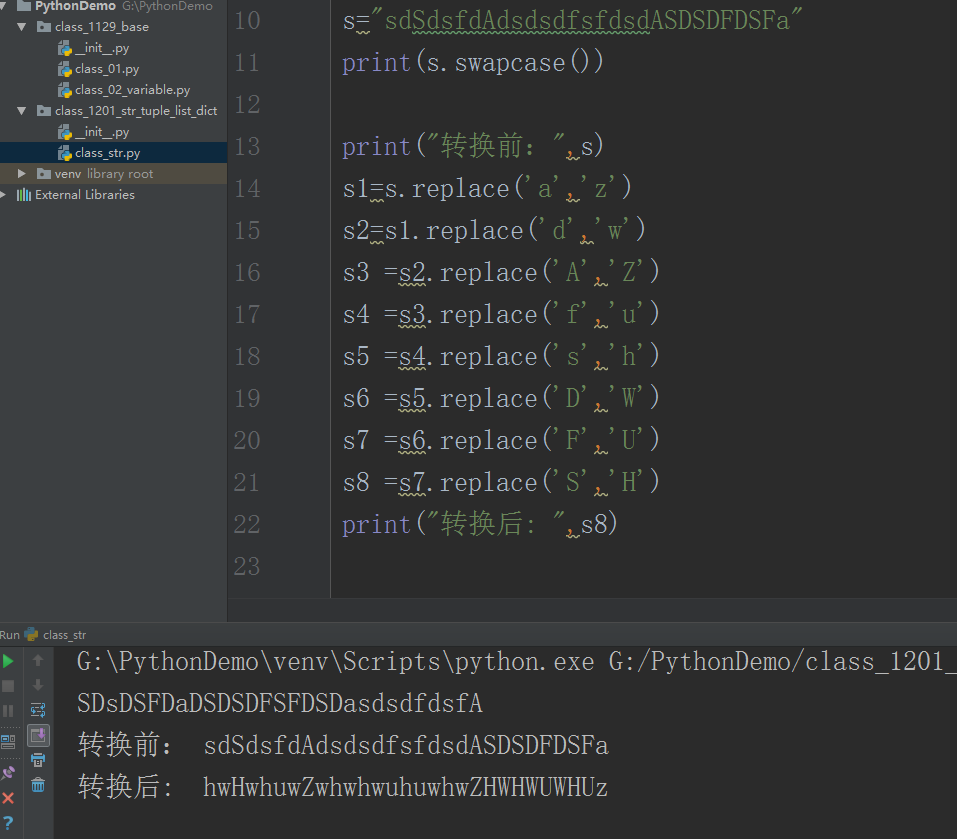The width and height of the screenshot is (957, 839).
Task: Click the Pause output icon
Action: click(8, 711)
